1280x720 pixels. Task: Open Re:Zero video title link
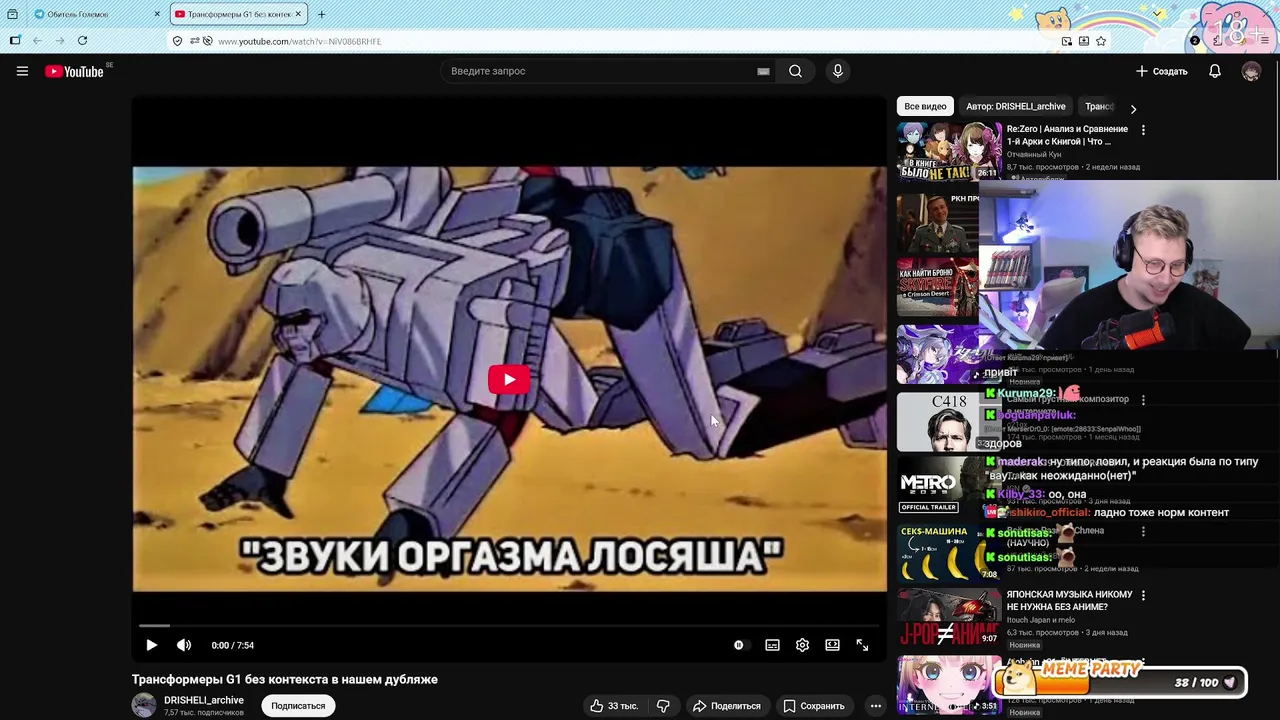click(x=1067, y=135)
